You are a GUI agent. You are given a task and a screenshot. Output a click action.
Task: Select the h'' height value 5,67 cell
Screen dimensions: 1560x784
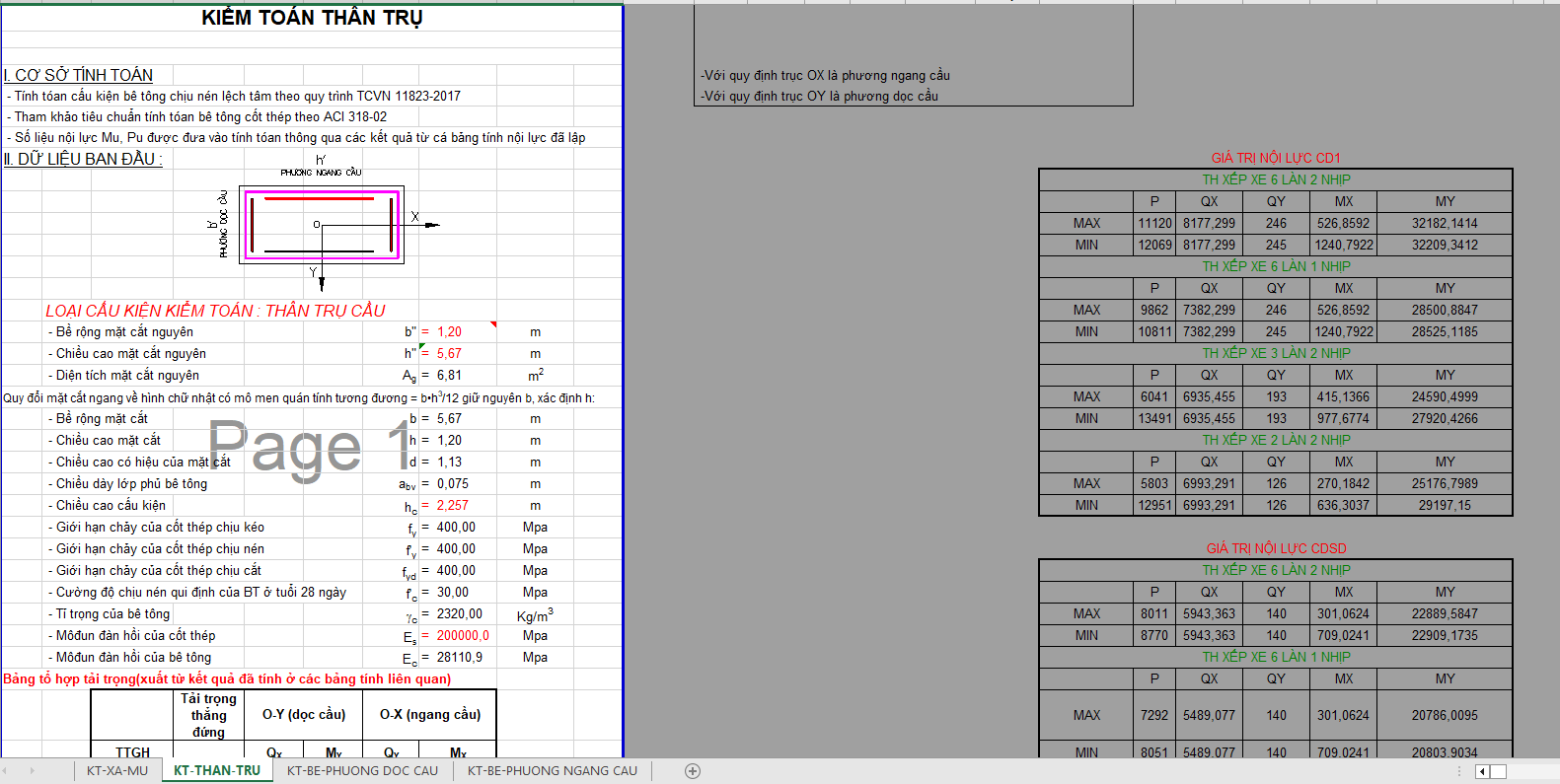click(x=450, y=354)
